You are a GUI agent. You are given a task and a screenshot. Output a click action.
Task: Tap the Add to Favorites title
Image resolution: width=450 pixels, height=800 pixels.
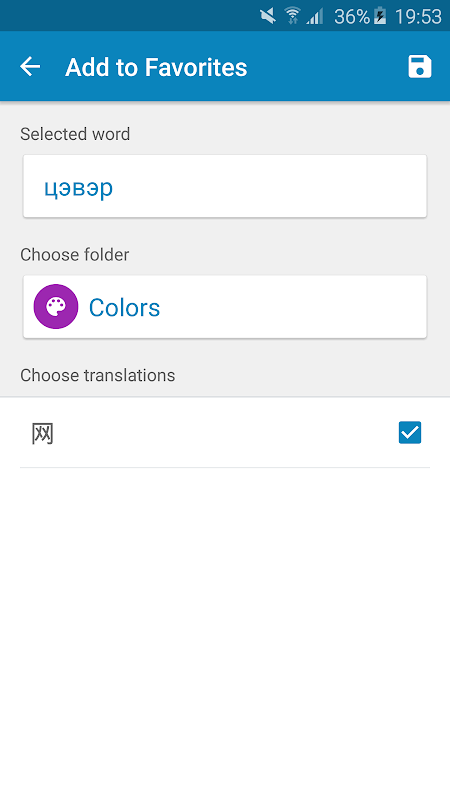[x=156, y=67]
